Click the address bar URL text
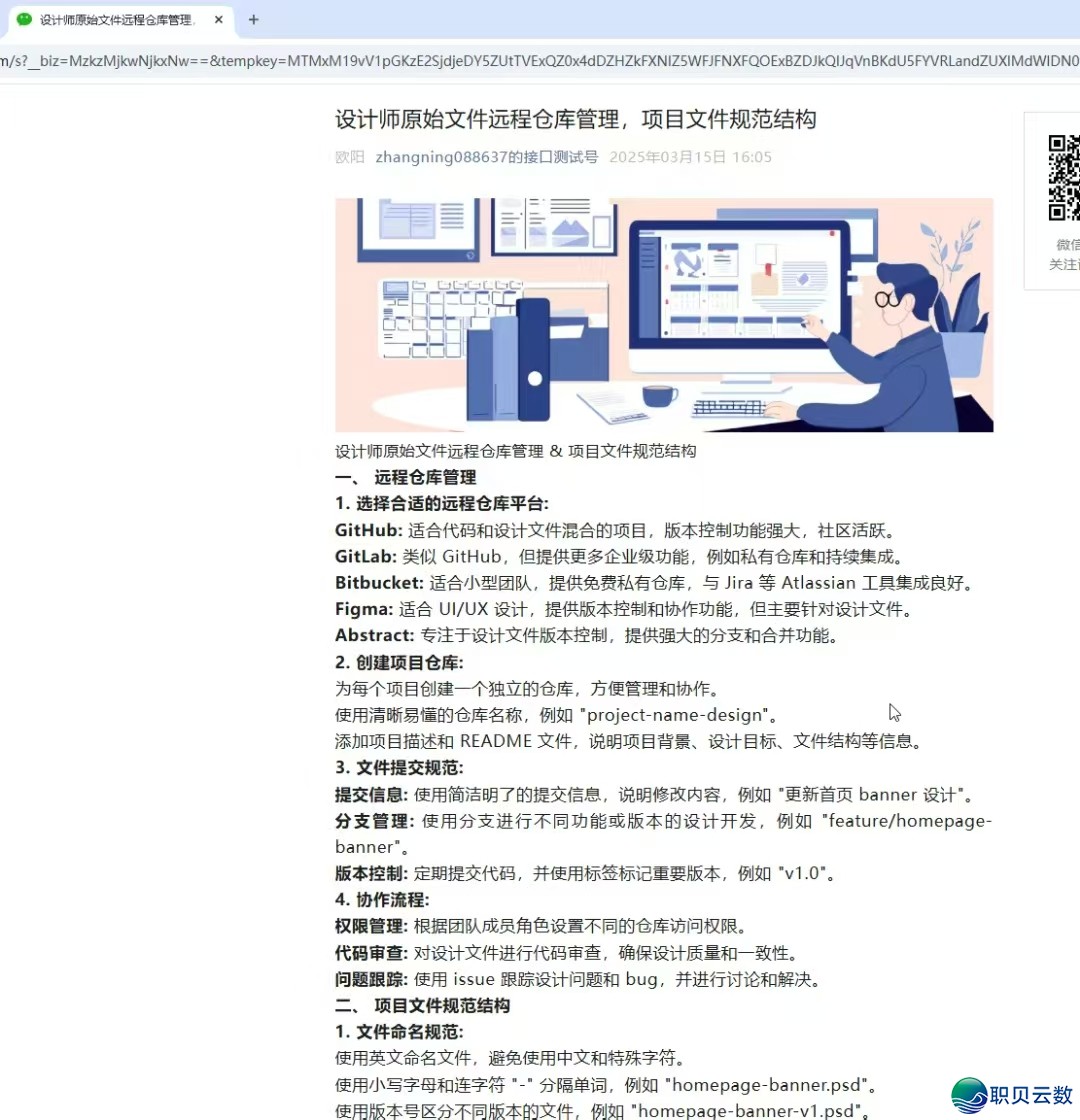This screenshot has width=1080, height=1120. tap(540, 62)
